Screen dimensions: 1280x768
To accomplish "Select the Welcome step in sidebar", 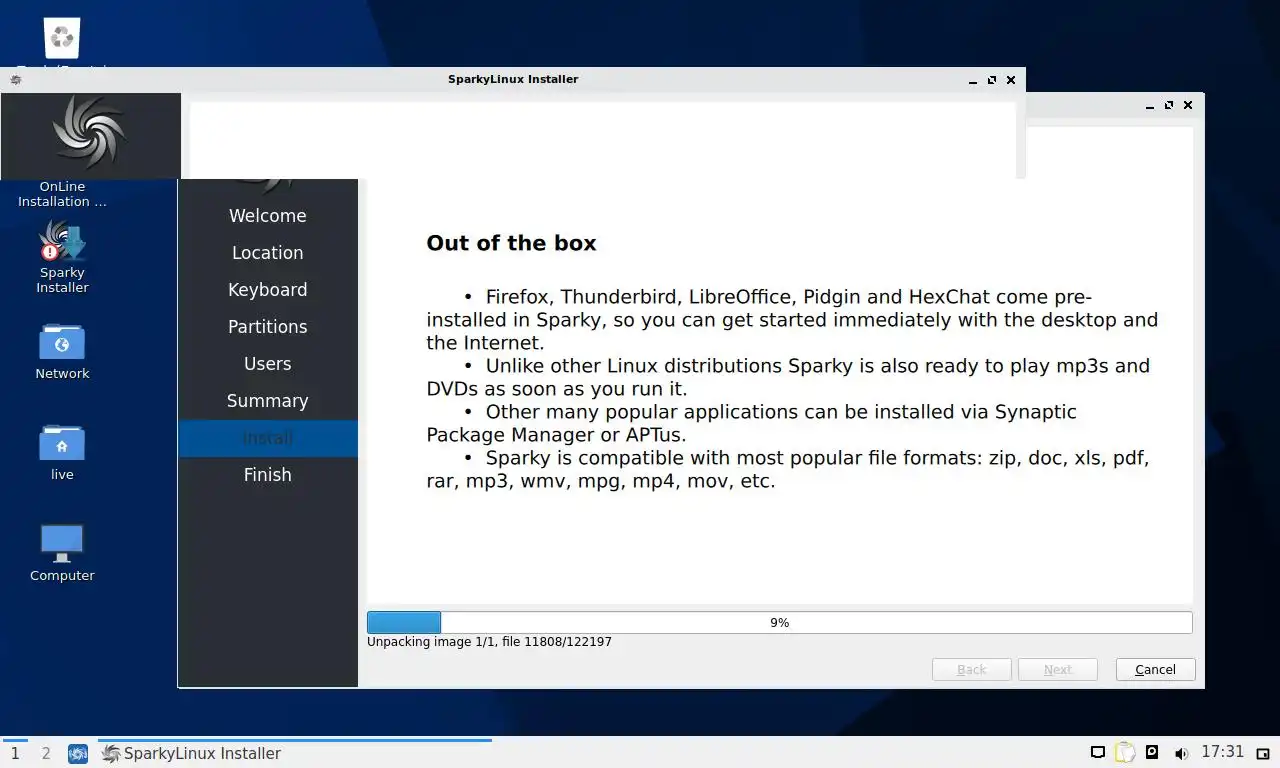I will [x=268, y=216].
